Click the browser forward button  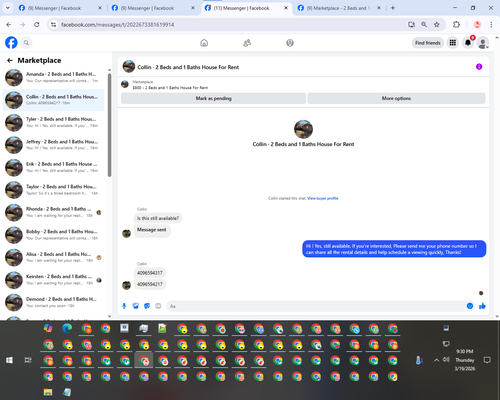[x=22, y=25]
